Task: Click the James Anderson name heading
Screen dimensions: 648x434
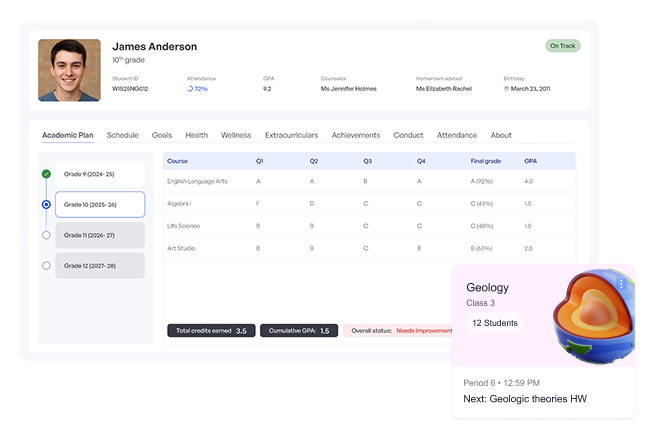Action: (x=155, y=46)
